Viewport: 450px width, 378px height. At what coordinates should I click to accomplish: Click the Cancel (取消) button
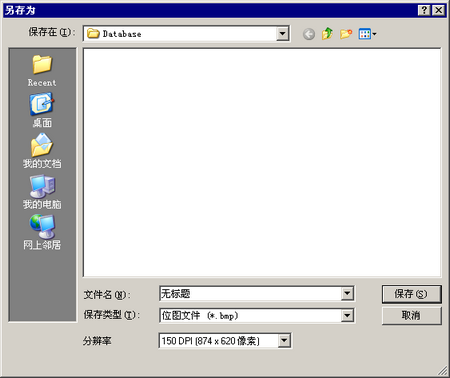point(412,315)
